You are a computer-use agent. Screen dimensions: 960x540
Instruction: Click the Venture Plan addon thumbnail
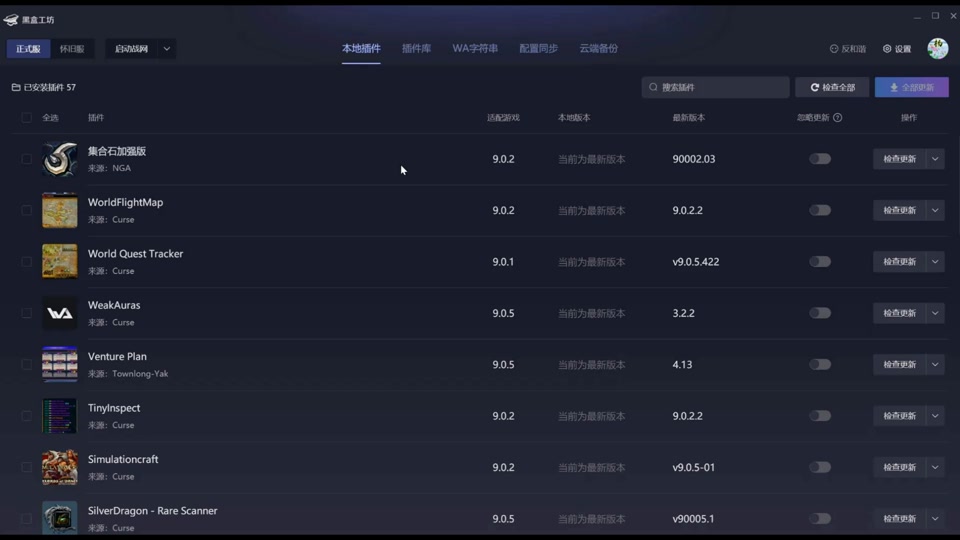point(59,365)
